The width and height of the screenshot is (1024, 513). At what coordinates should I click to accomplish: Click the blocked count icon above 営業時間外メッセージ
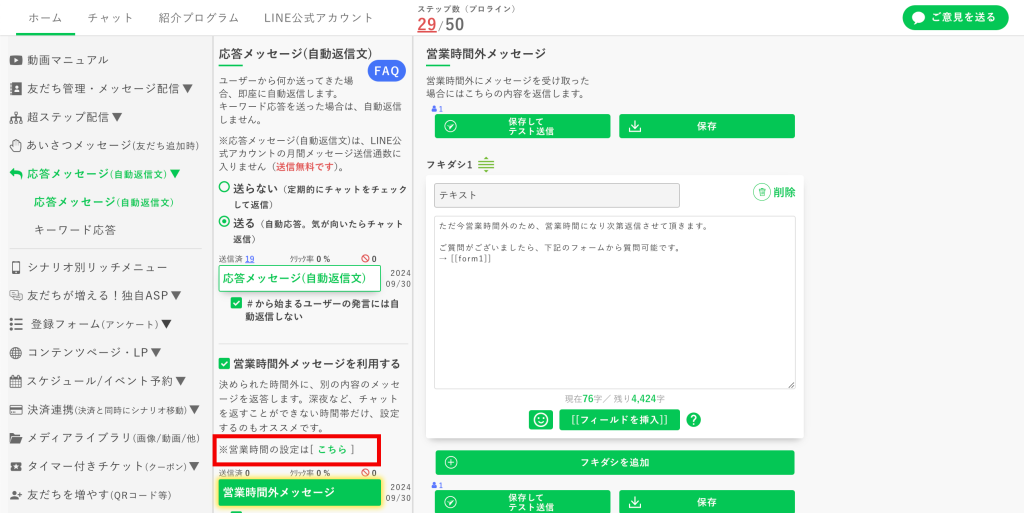tap(365, 473)
